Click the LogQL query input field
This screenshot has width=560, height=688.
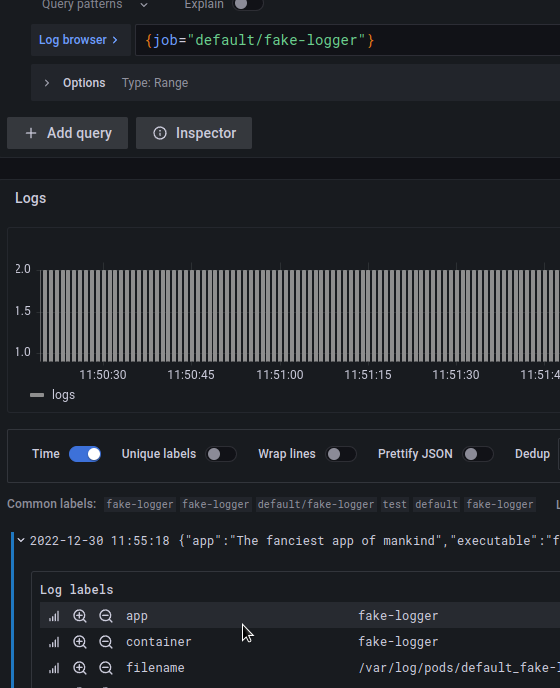tap(348, 40)
